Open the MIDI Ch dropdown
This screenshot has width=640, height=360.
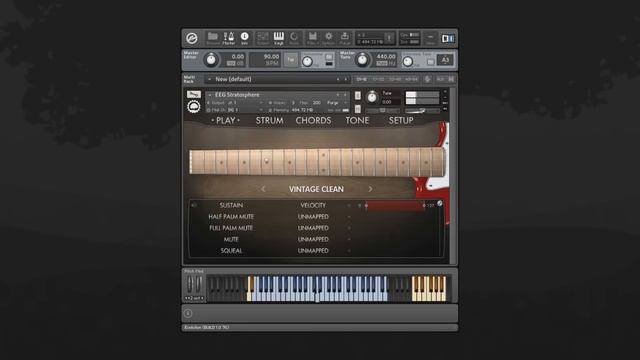point(235,110)
